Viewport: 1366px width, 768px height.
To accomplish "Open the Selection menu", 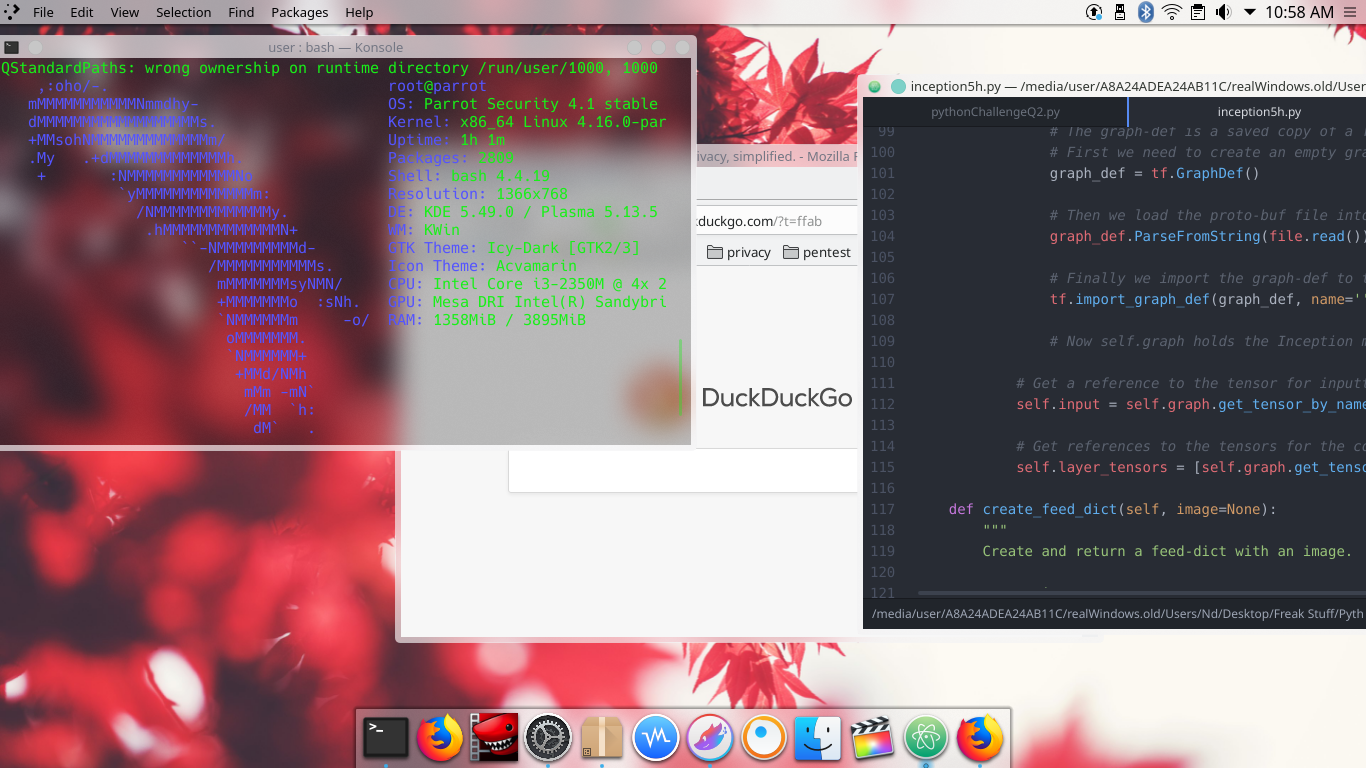I will pyautogui.click(x=183, y=12).
